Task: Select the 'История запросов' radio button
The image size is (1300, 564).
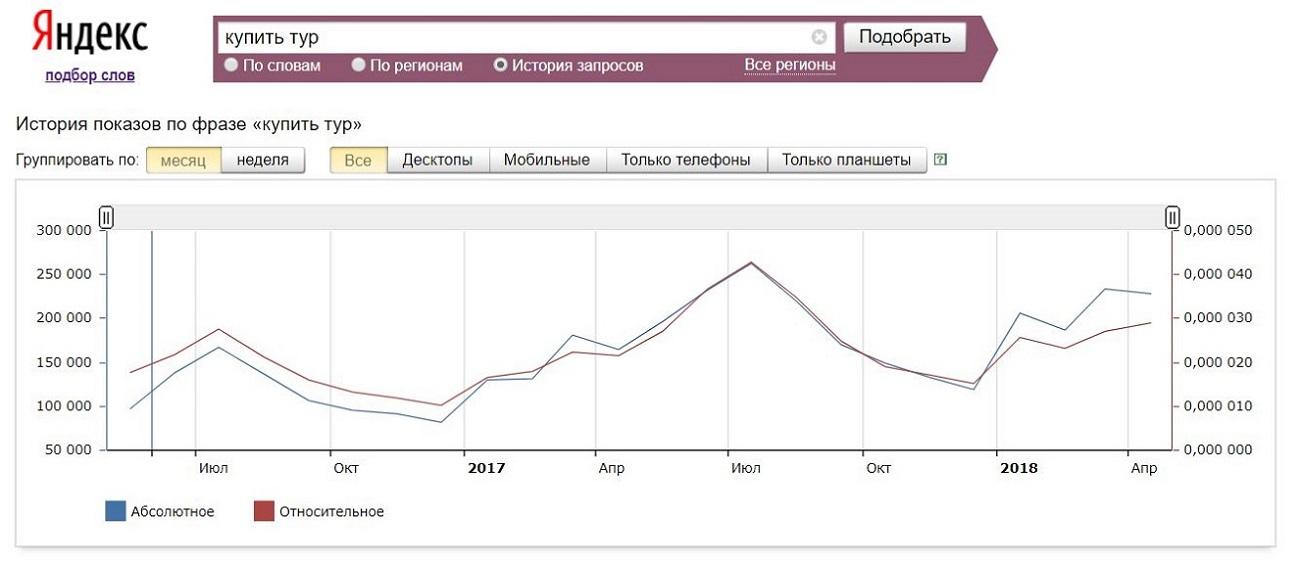Action: point(500,65)
